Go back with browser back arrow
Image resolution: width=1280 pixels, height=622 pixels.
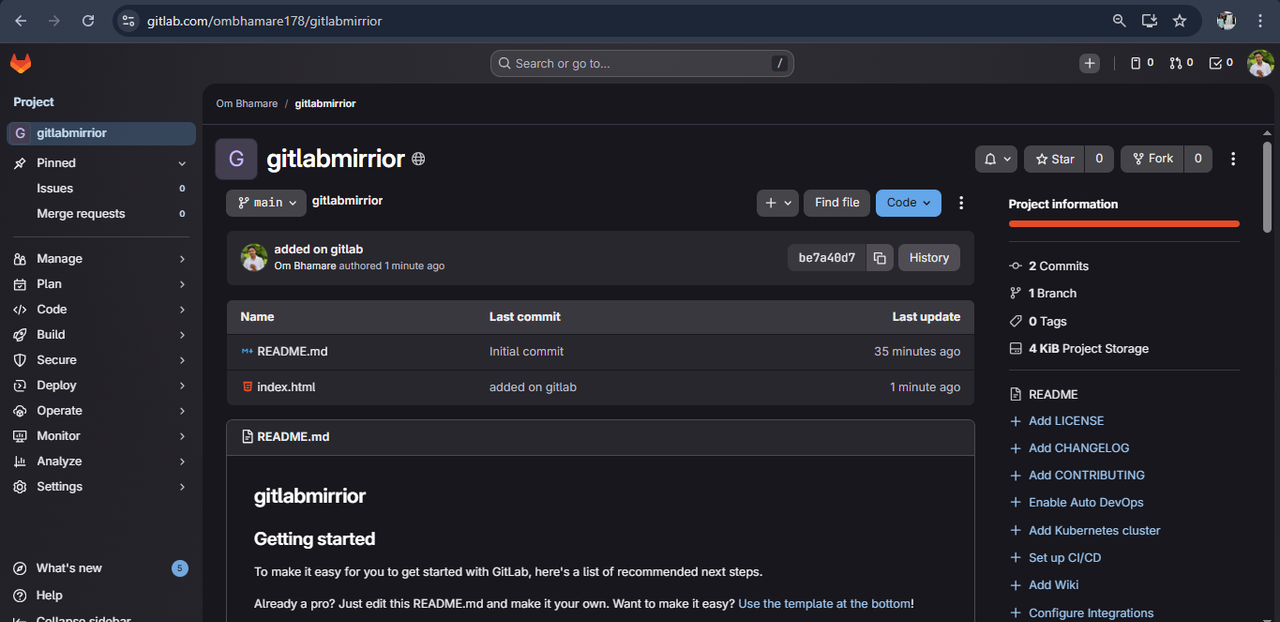[x=21, y=20]
